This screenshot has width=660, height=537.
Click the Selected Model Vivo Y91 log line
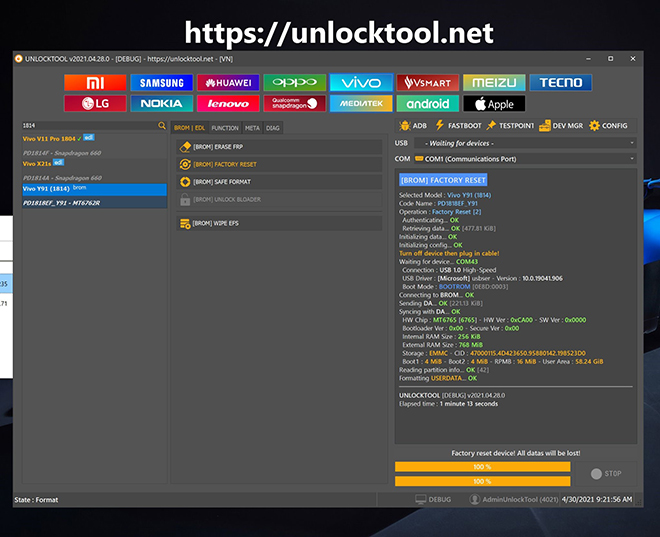[445, 195]
